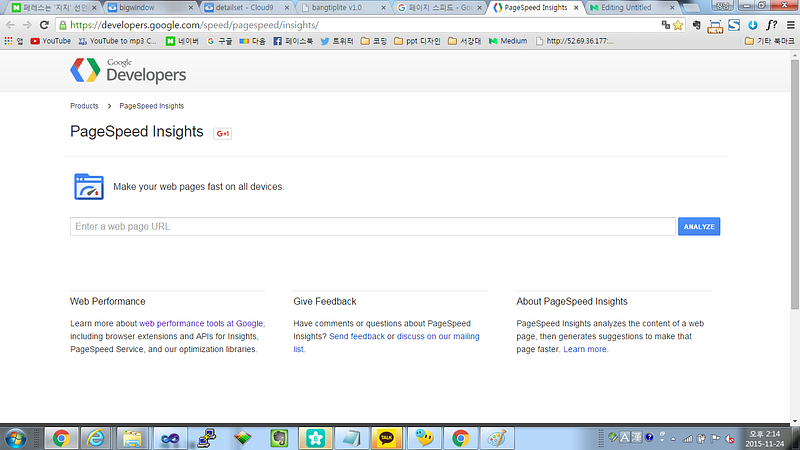Switch to the bigwindow tab
This screenshot has width=800, height=450.
tap(149, 8)
